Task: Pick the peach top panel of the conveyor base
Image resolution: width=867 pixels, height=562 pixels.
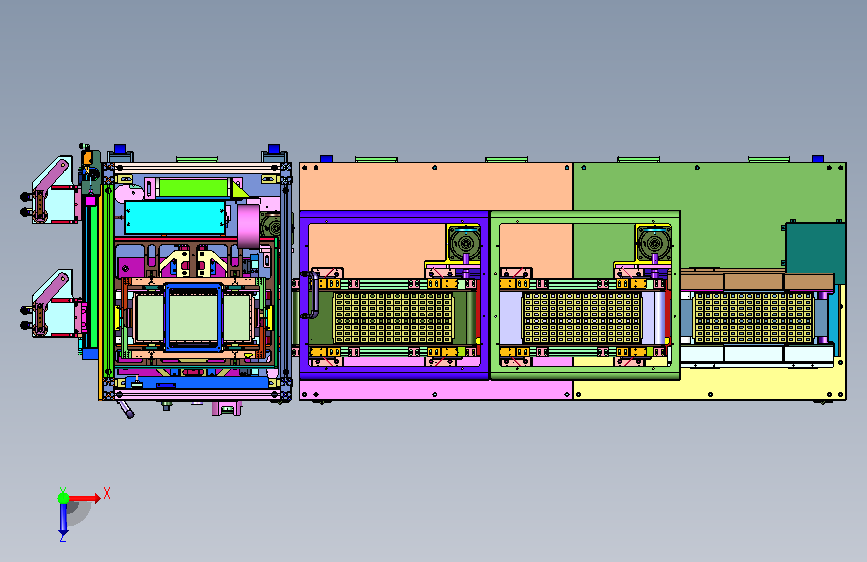Action: tap(436, 186)
